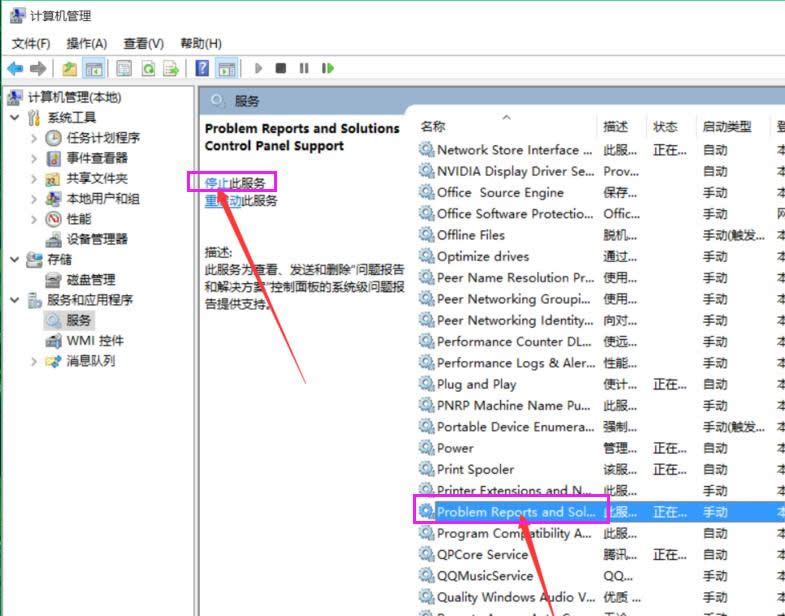Open the blue Help question mark icon

(x=202, y=69)
